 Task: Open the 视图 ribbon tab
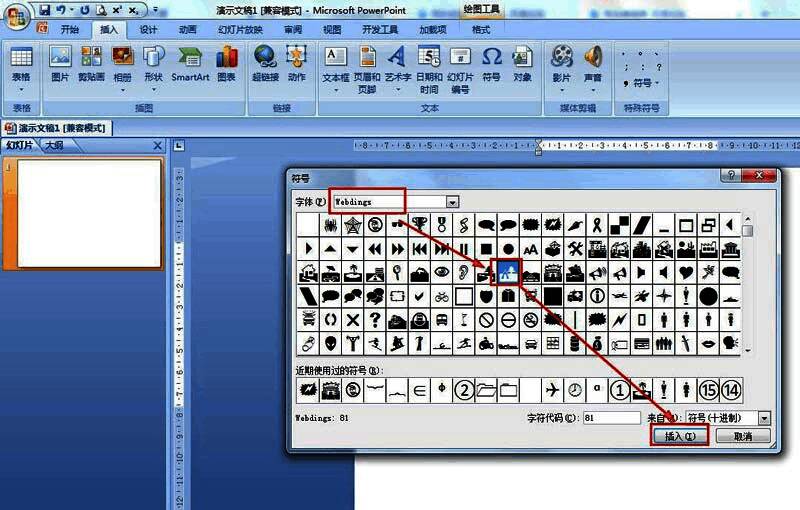click(x=331, y=30)
